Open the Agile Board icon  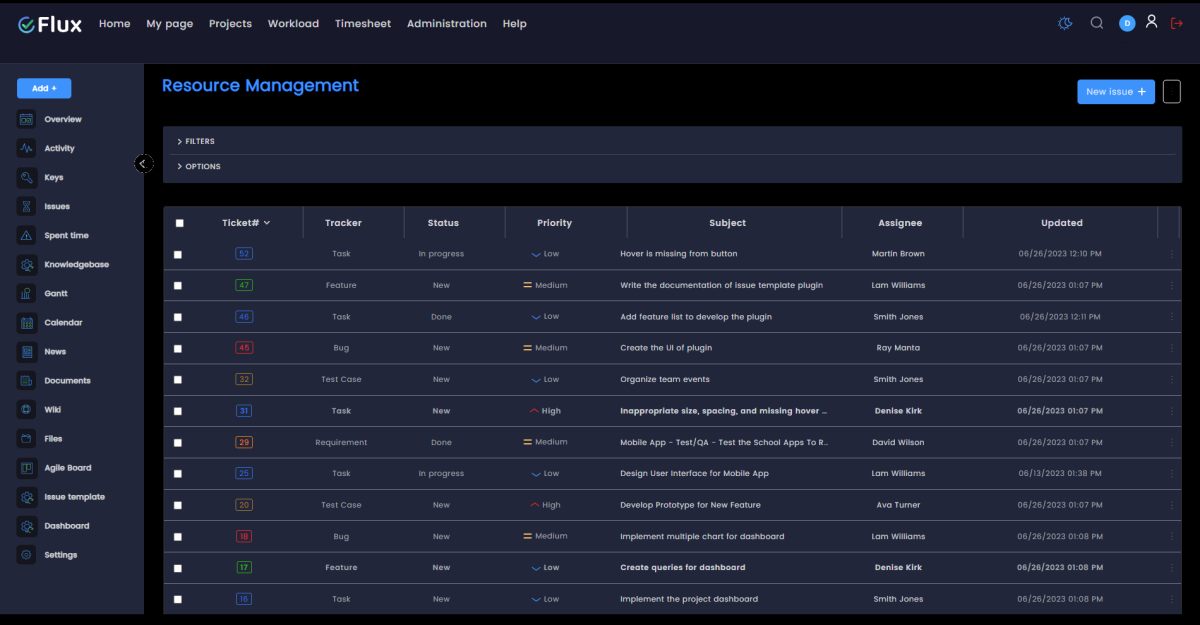pyautogui.click(x=25, y=467)
